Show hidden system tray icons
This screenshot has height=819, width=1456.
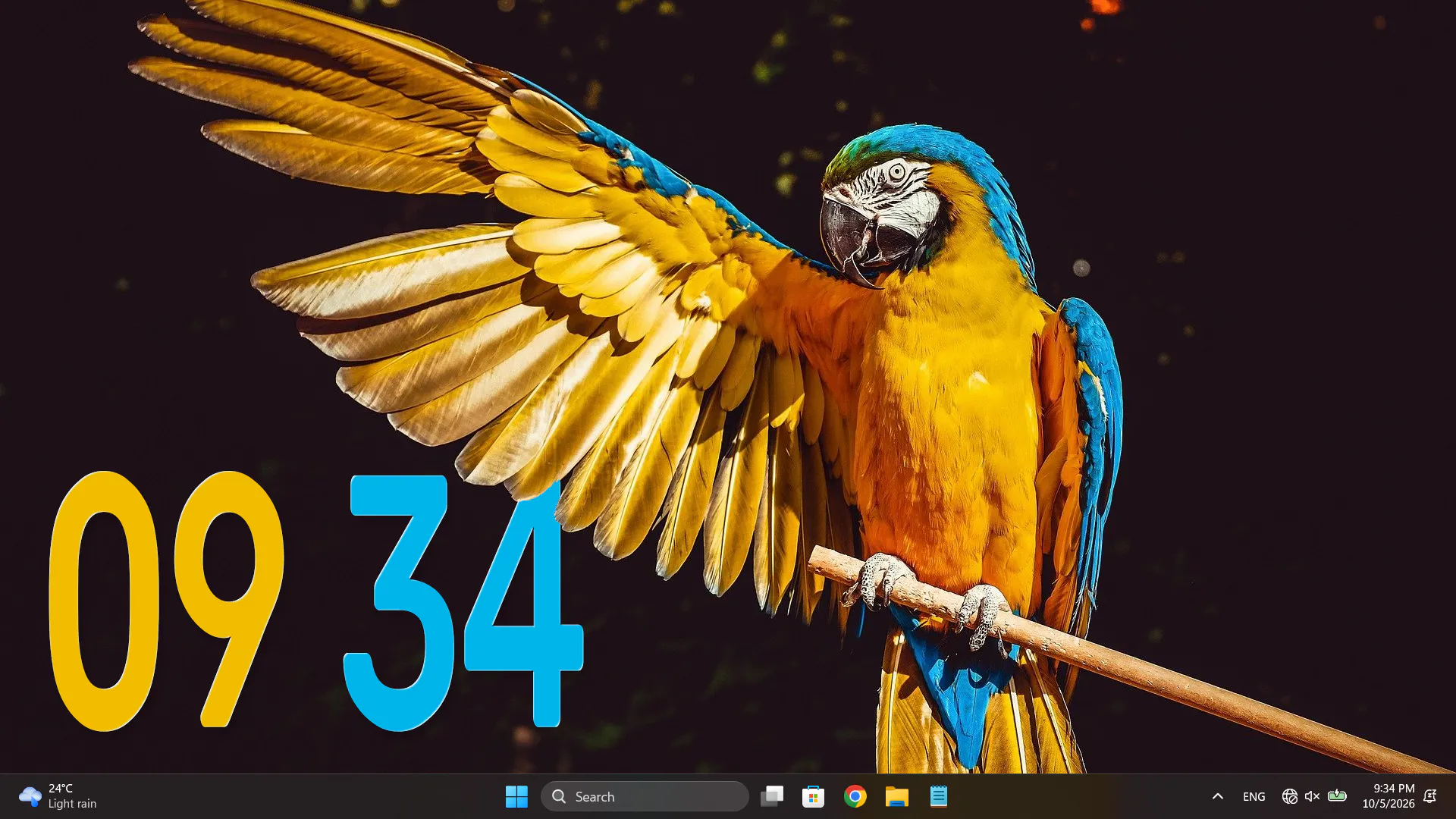[1217, 796]
